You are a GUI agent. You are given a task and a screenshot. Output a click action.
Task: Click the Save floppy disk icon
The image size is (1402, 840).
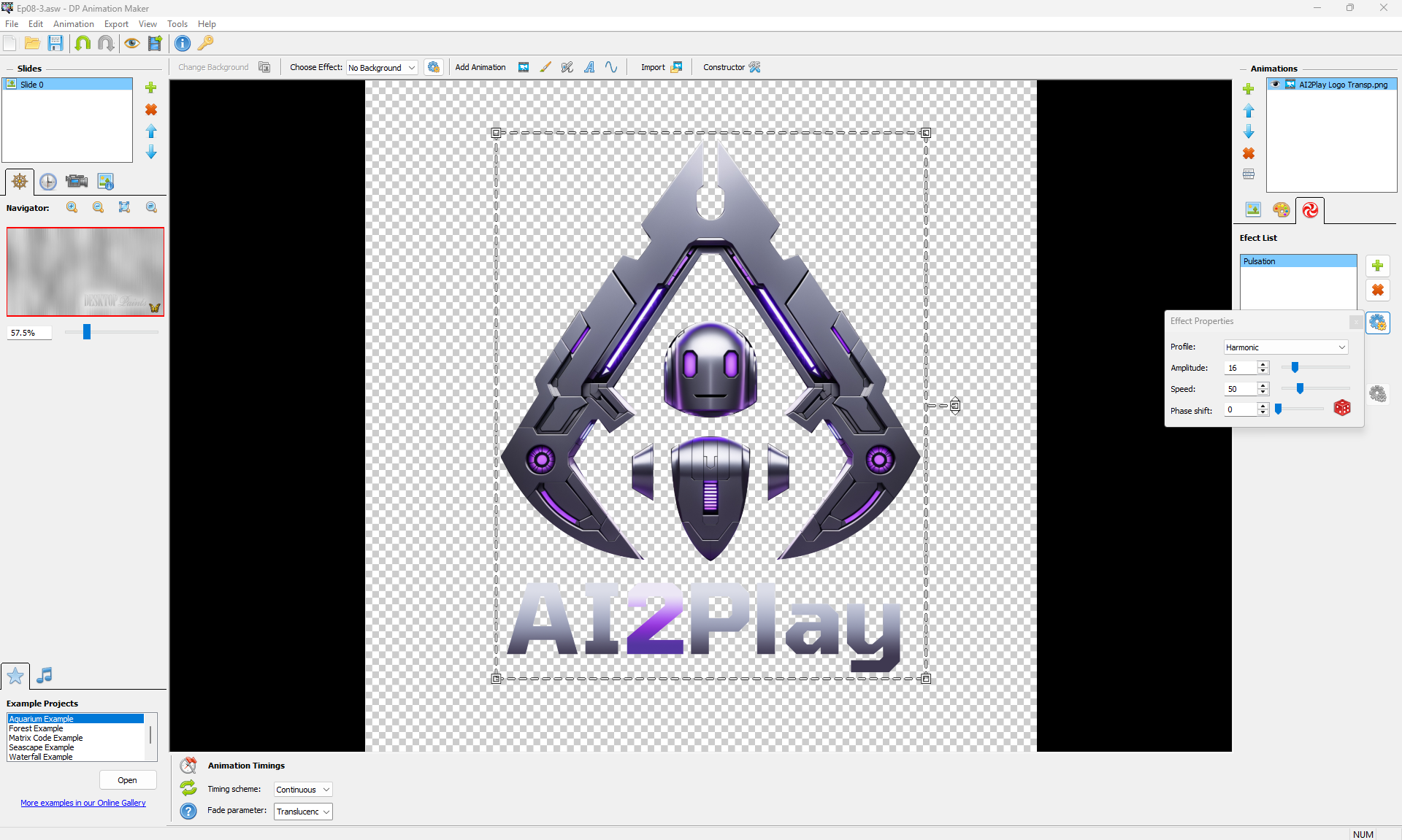coord(55,43)
